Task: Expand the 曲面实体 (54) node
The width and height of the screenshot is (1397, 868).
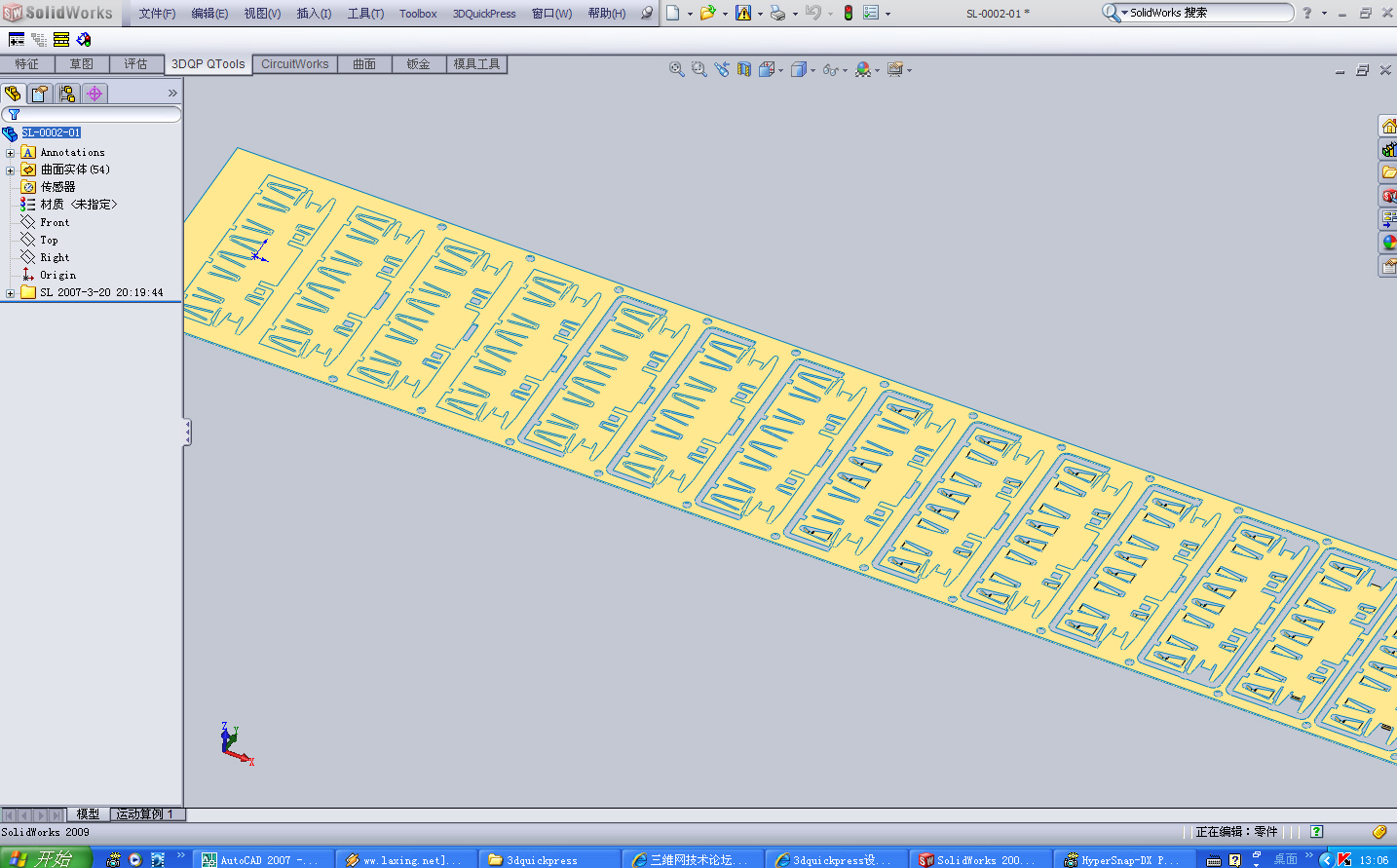Action: (x=10, y=170)
